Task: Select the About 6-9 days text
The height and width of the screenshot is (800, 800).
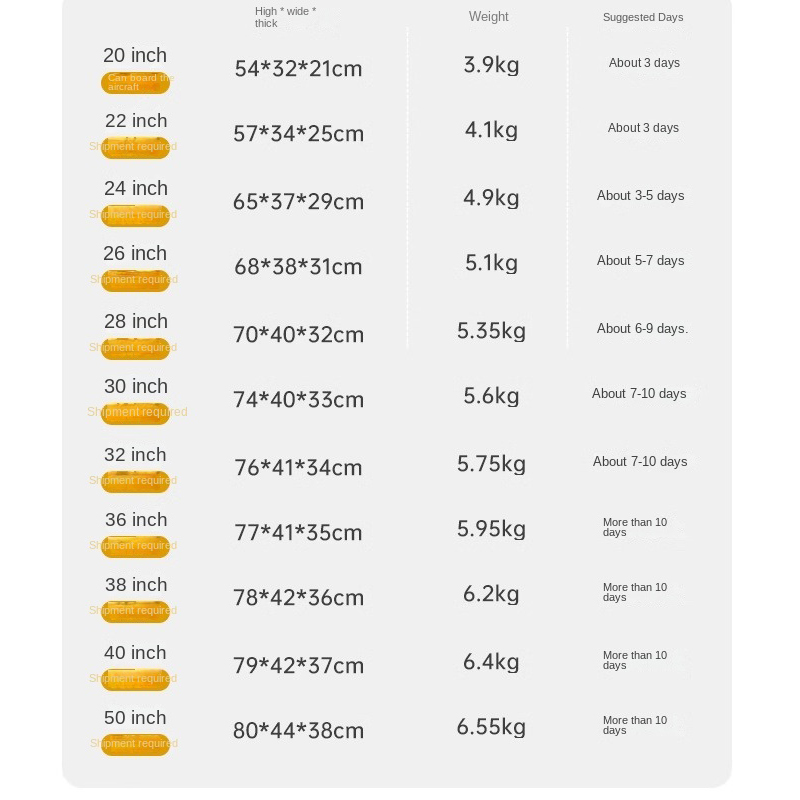Action: tap(642, 329)
